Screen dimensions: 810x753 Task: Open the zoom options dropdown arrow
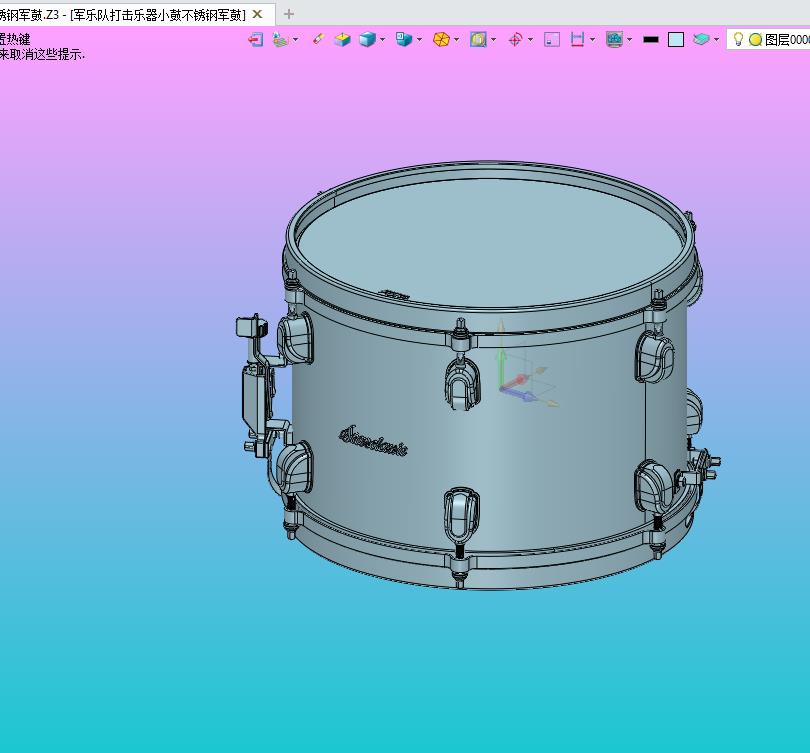(x=493, y=40)
